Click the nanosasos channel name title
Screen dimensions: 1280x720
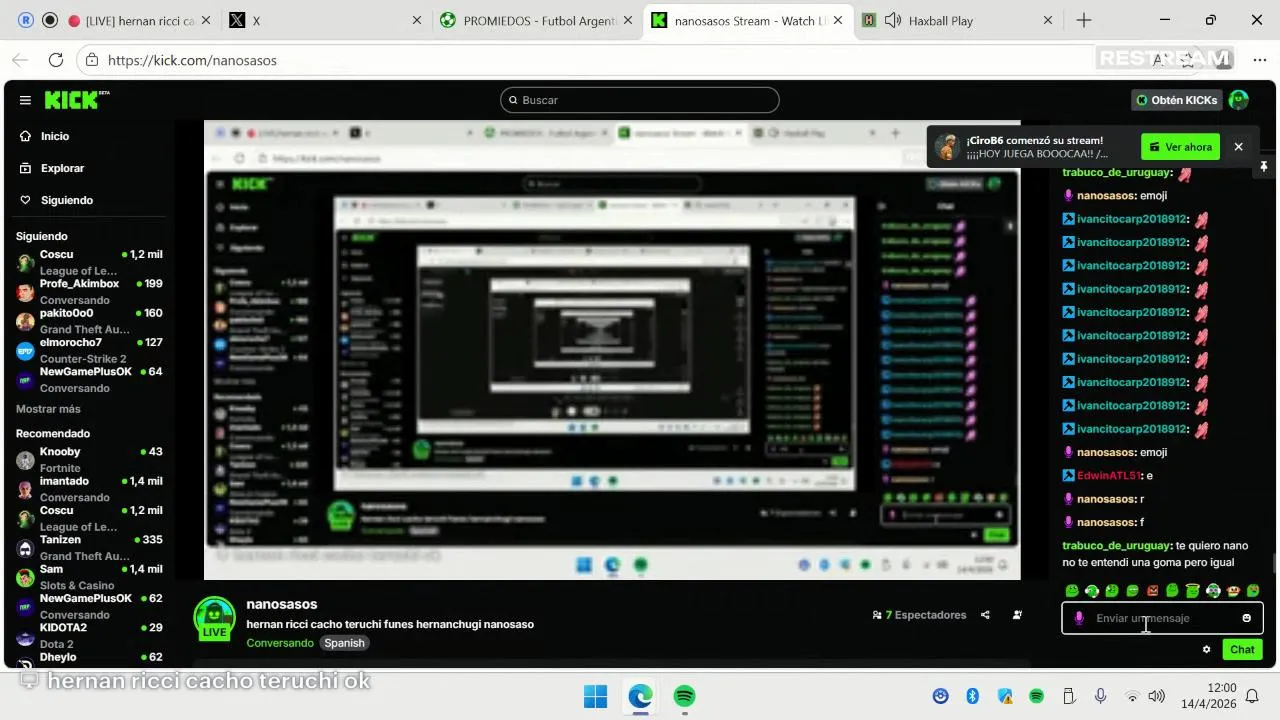282,604
